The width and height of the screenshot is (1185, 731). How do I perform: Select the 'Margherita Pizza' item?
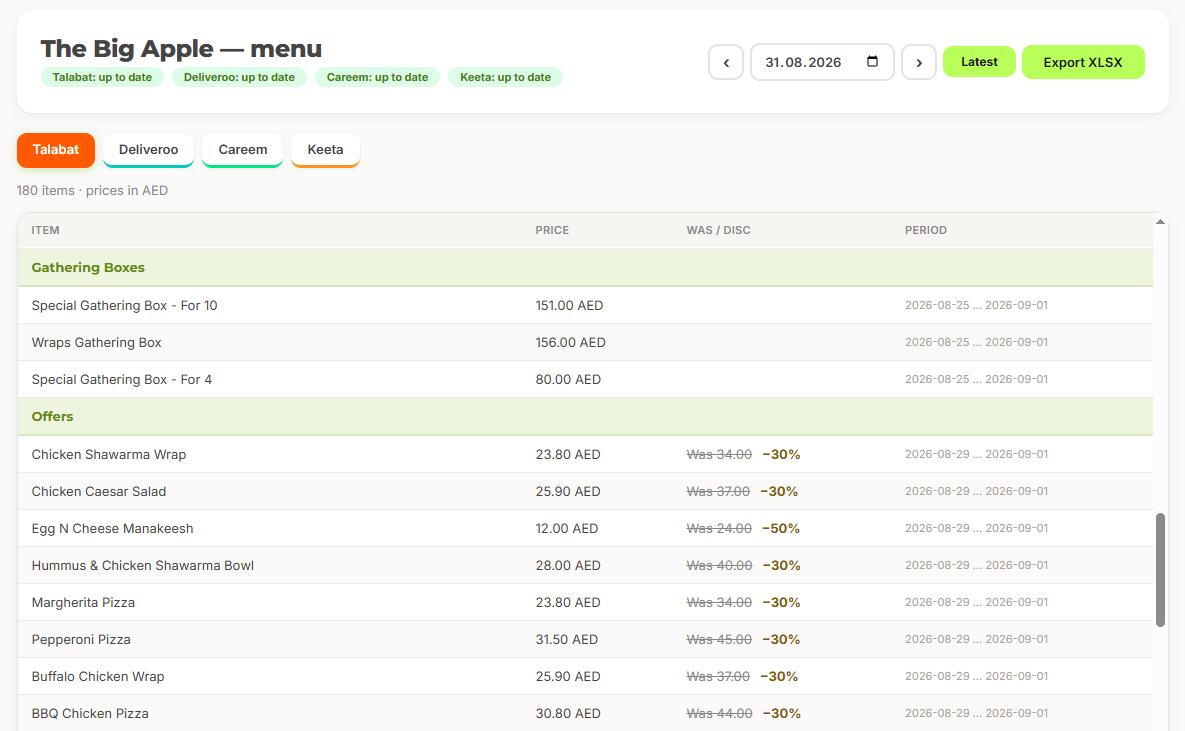[83, 602]
